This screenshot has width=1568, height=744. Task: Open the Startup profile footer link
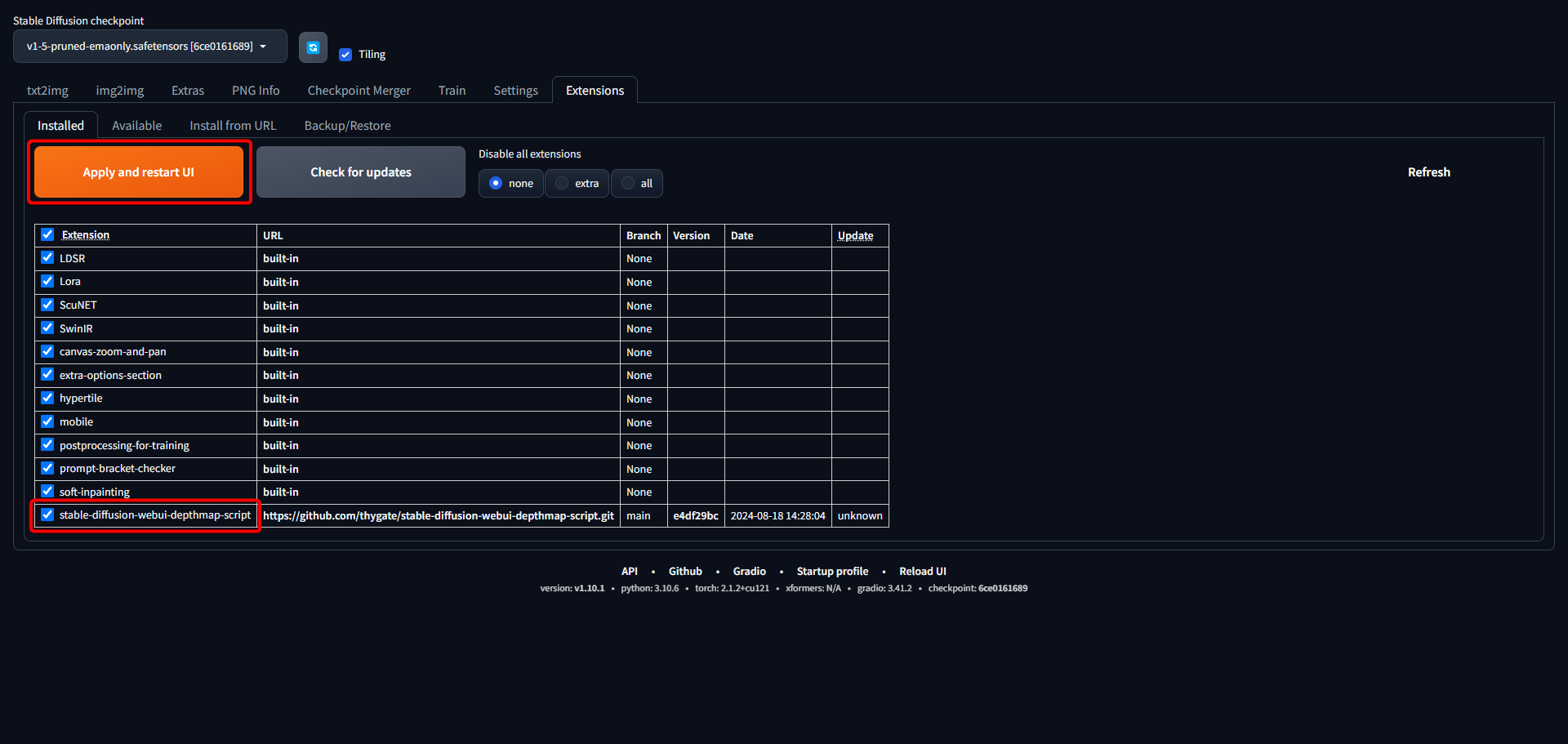pyautogui.click(x=832, y=572)
